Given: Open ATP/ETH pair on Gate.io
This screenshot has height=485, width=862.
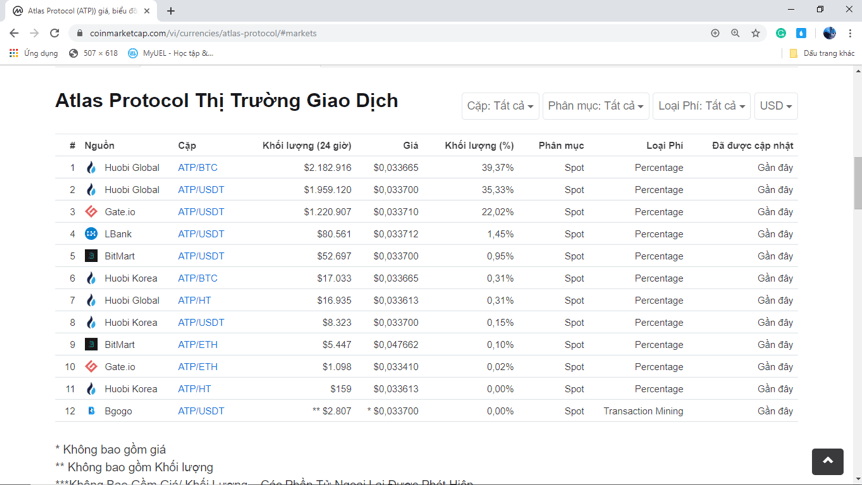Looking at the screenshot, I should click(x=197, y=367).
